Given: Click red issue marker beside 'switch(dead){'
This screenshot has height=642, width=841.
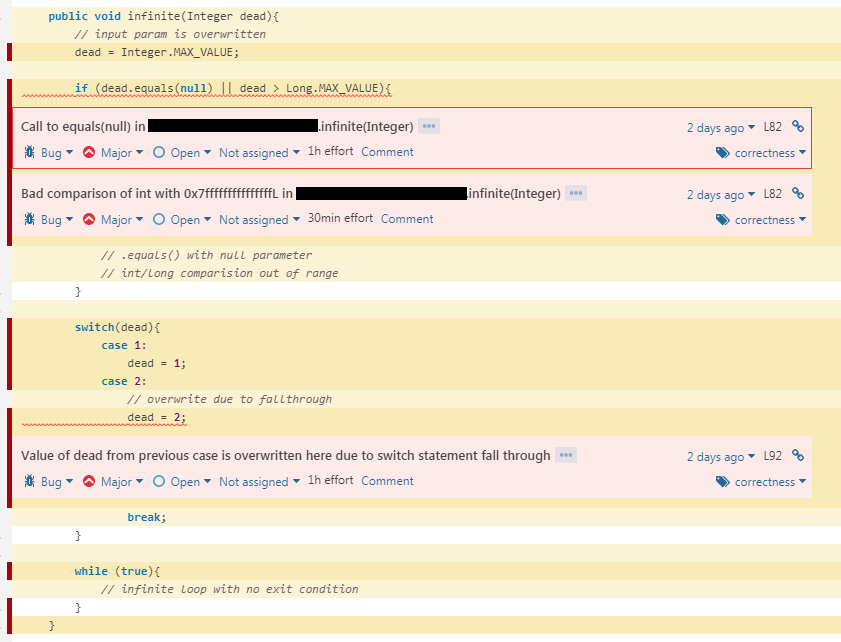Looking at the screenshot, I should point(9,354).
